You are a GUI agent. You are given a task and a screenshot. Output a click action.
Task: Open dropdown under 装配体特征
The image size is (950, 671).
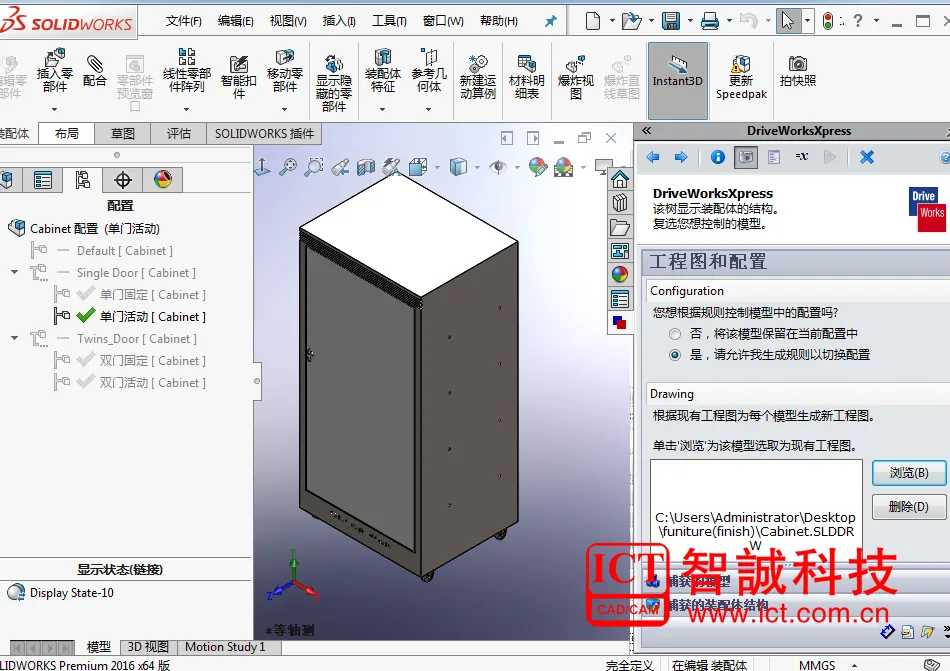pyautogui.click(x=382, y=109)
